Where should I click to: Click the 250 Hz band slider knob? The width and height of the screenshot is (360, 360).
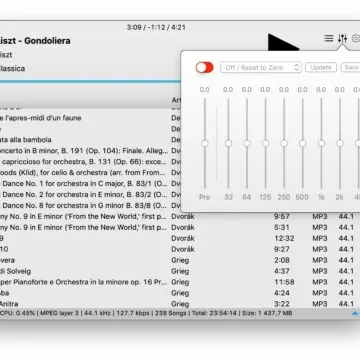(284, 143)
